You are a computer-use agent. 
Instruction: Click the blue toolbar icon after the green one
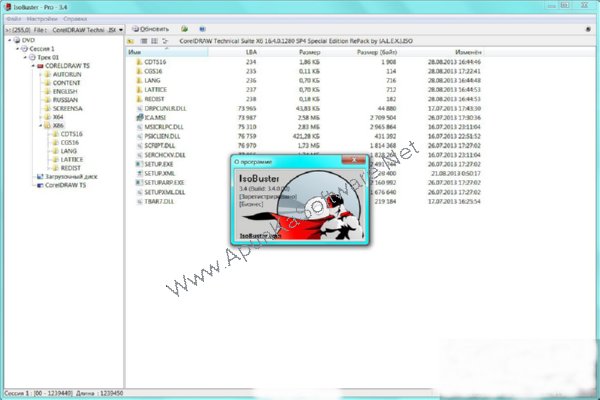(x=202, y=29)
